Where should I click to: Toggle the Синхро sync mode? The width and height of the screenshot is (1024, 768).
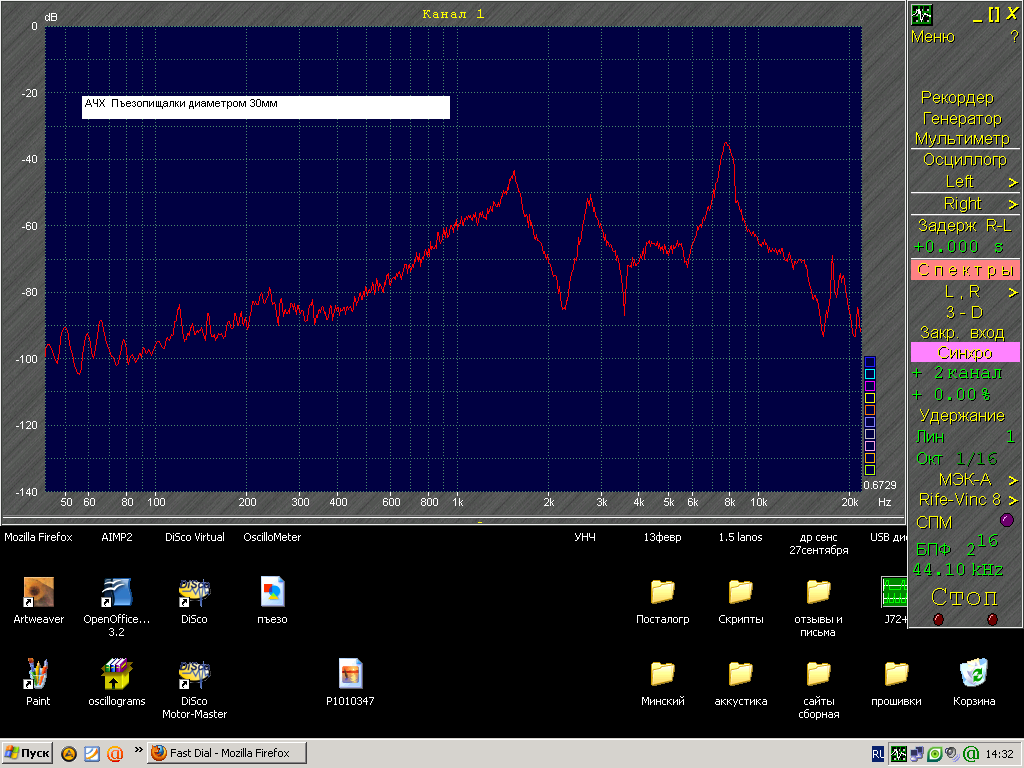(x=965, y=353)
